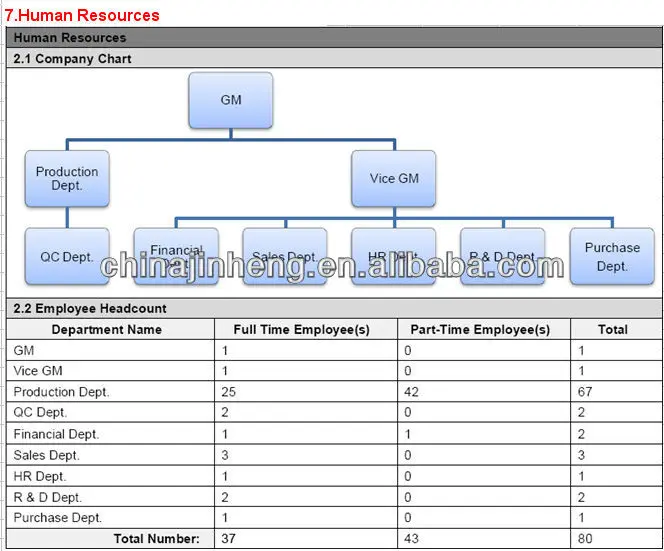This screenshot has height=551, width=664.
Task: Select the Part-Time Employee(s) column header
Action: click(x=480, y=329)
